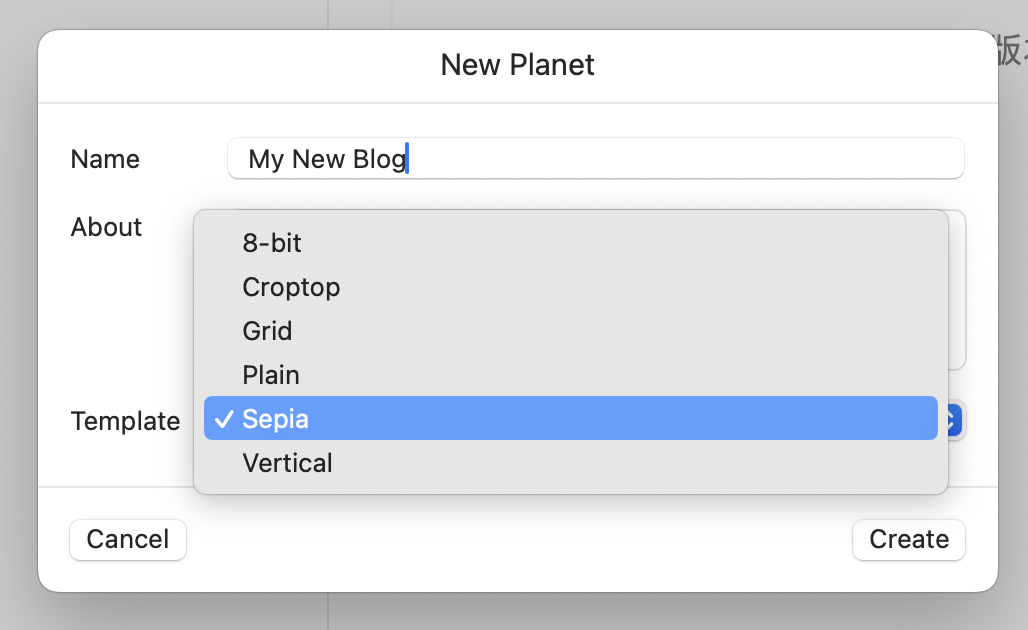Click the About field label
The image size is (1028, 630).
[x=106, y=227]
